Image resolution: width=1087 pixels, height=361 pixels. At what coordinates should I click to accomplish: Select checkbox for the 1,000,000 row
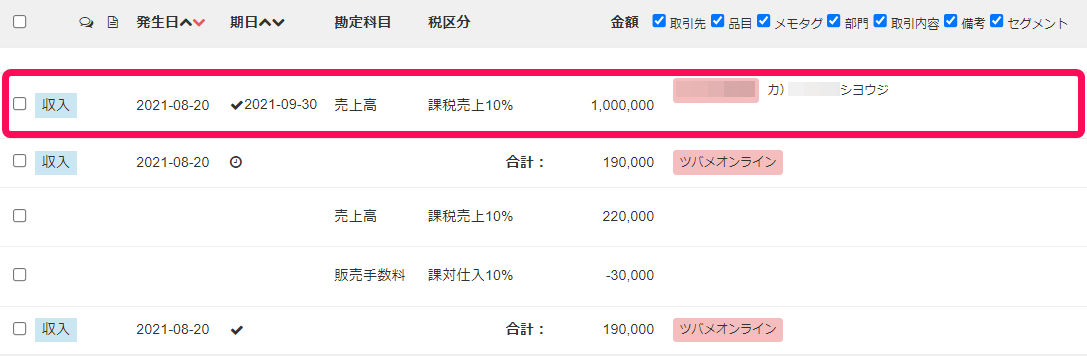[20, 104]
